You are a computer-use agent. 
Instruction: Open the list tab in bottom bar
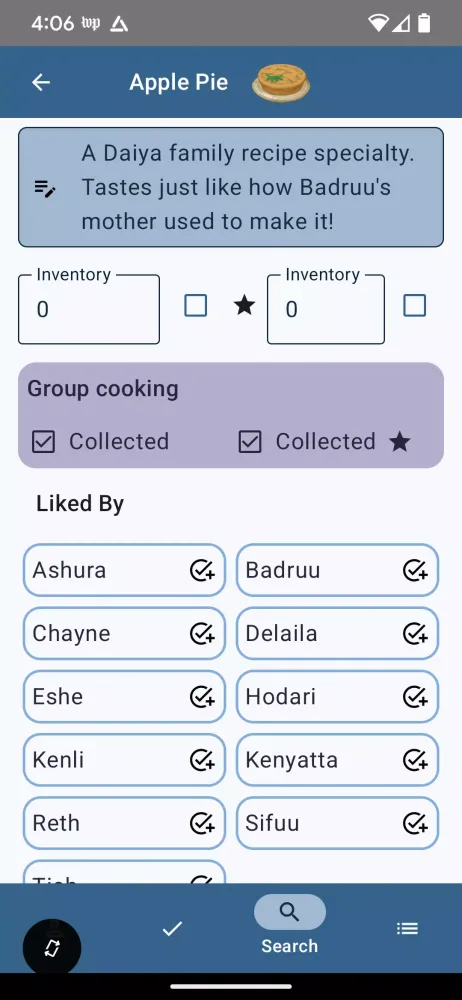point(407,929)
